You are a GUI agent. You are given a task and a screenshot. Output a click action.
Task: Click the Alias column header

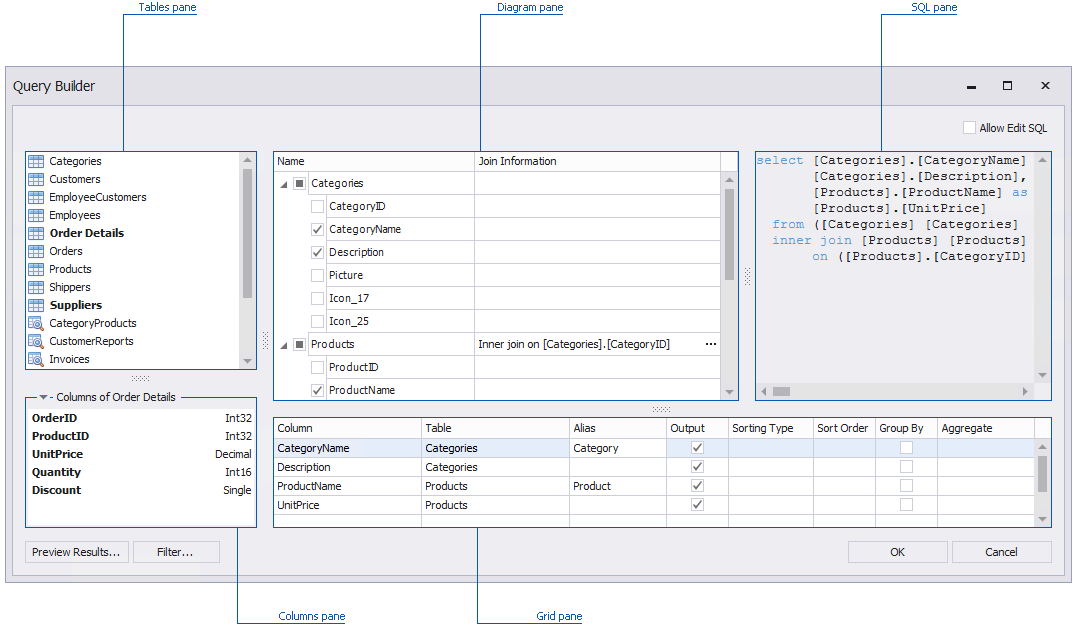tap(618, 428)
